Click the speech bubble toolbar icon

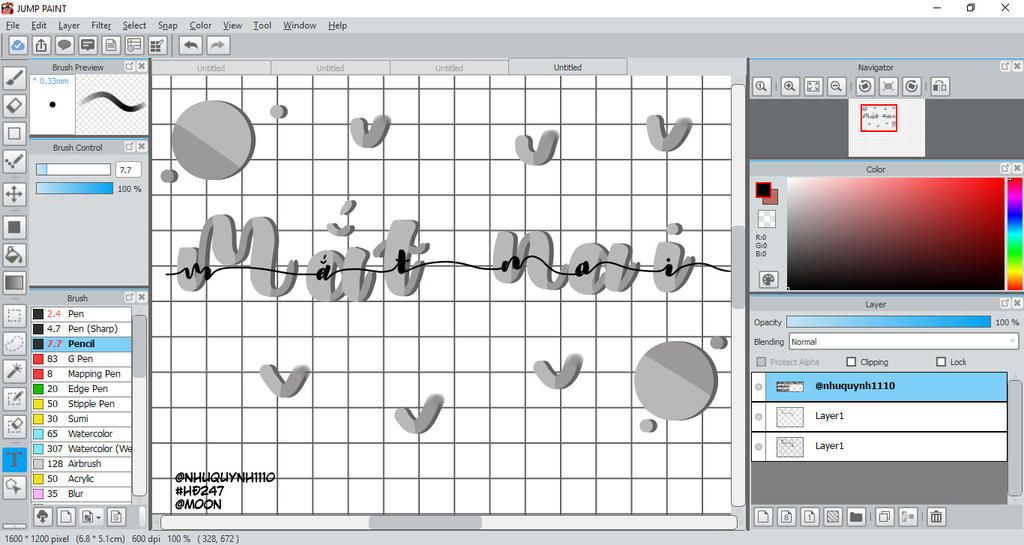pyautogui.click(x=64, y=45)
